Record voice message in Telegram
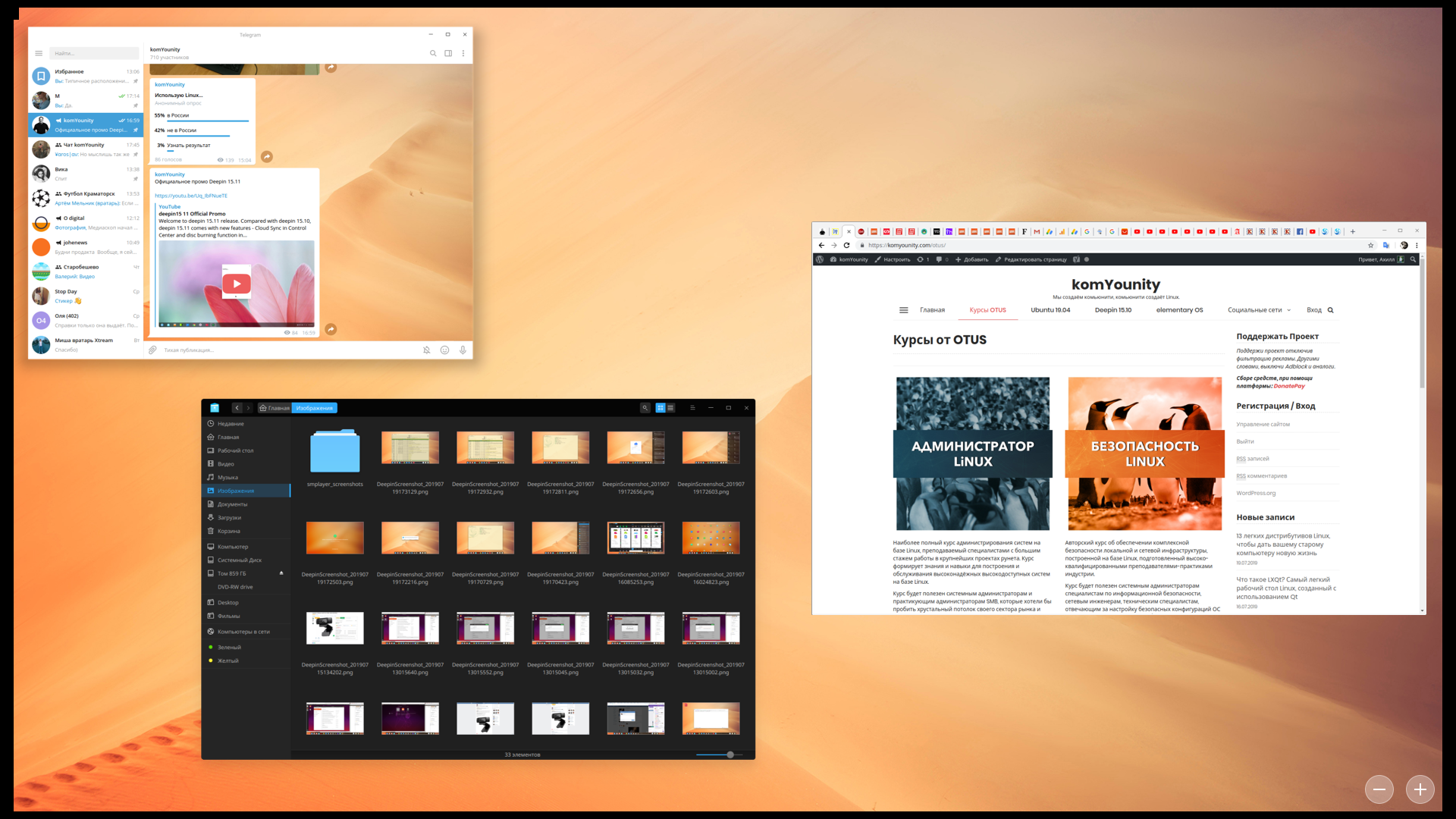 [x=463, y=350]
